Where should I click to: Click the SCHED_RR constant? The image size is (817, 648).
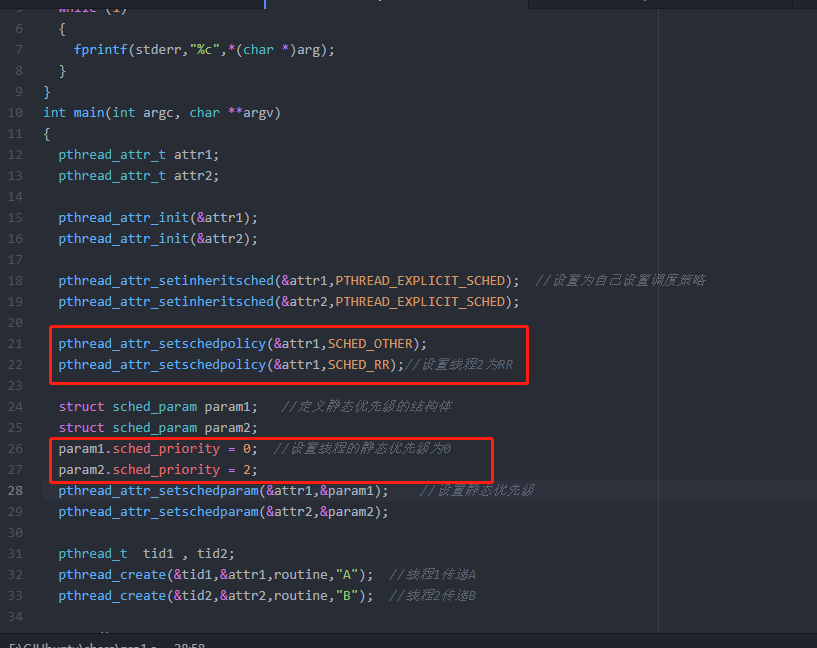click(358, 365)
